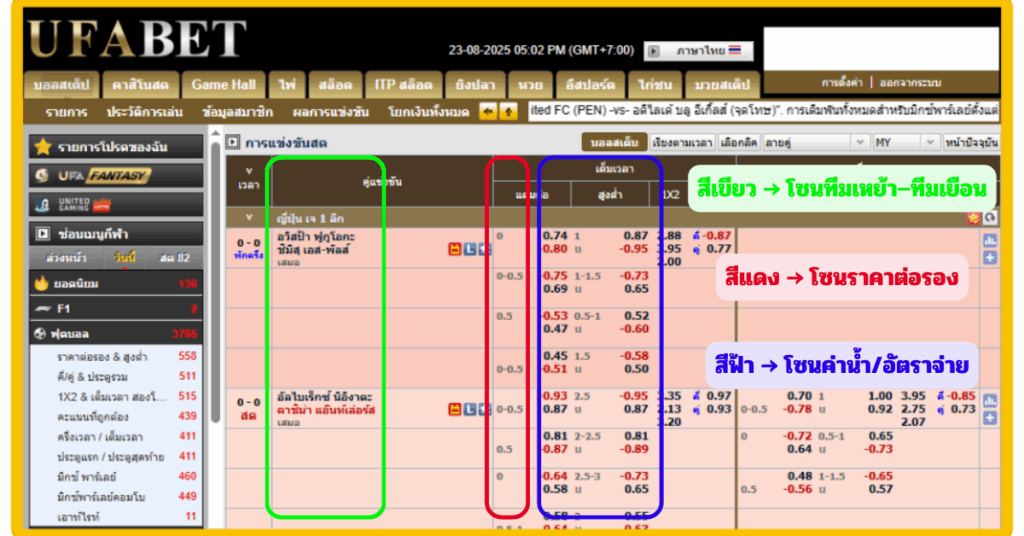Viewport: 1024px width, 536px height.
Task: Open ข้อมูลสมาชิก menu item
Action: 238,112
